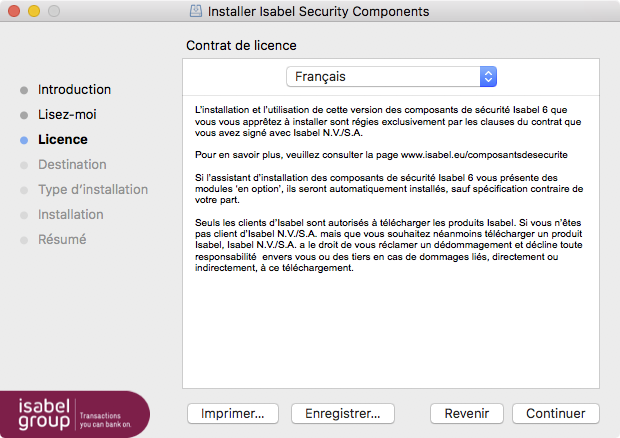Click the Introduction step bullet

pyautogui.click(x=24, y=90)
